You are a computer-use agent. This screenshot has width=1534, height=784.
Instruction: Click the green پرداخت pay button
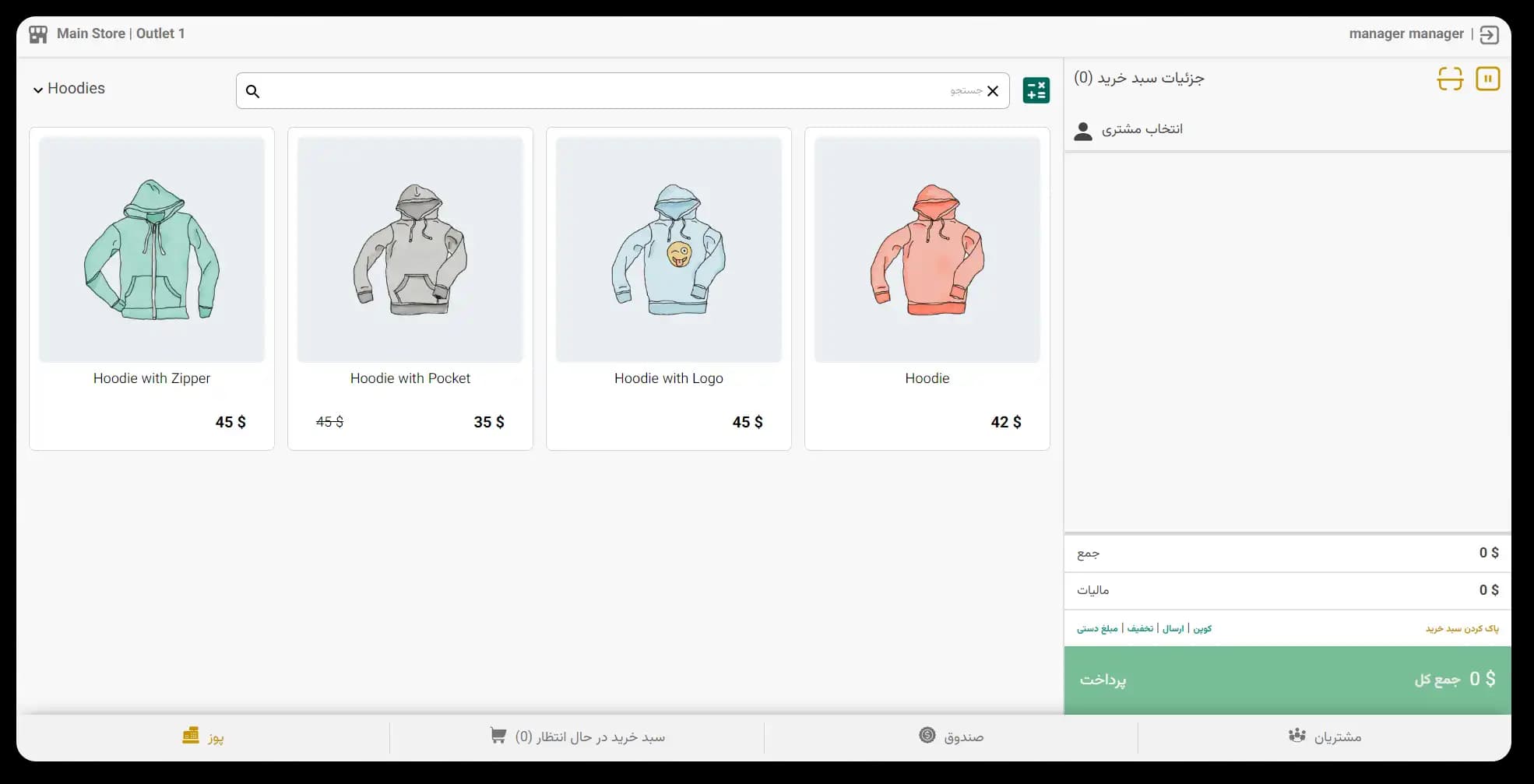pyautogui.click(x=1287, y=680)
